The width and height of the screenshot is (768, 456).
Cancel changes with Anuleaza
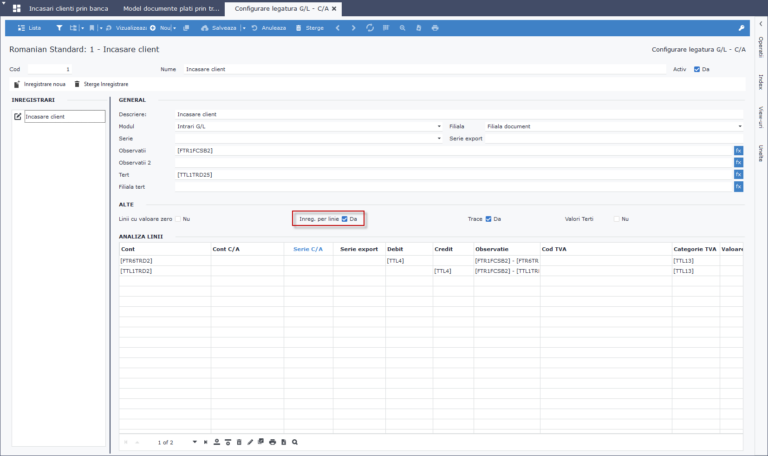[269, 28]
